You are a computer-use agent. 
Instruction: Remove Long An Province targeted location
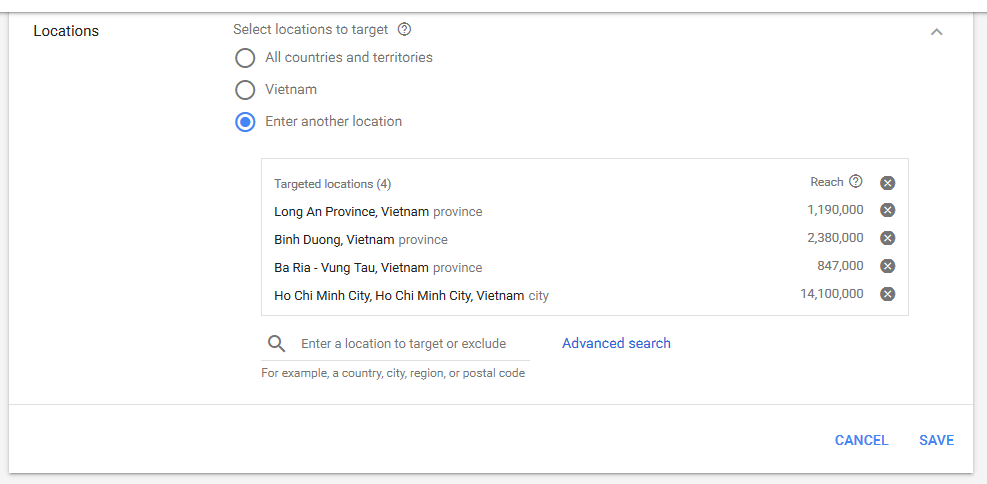pos(888,210)
